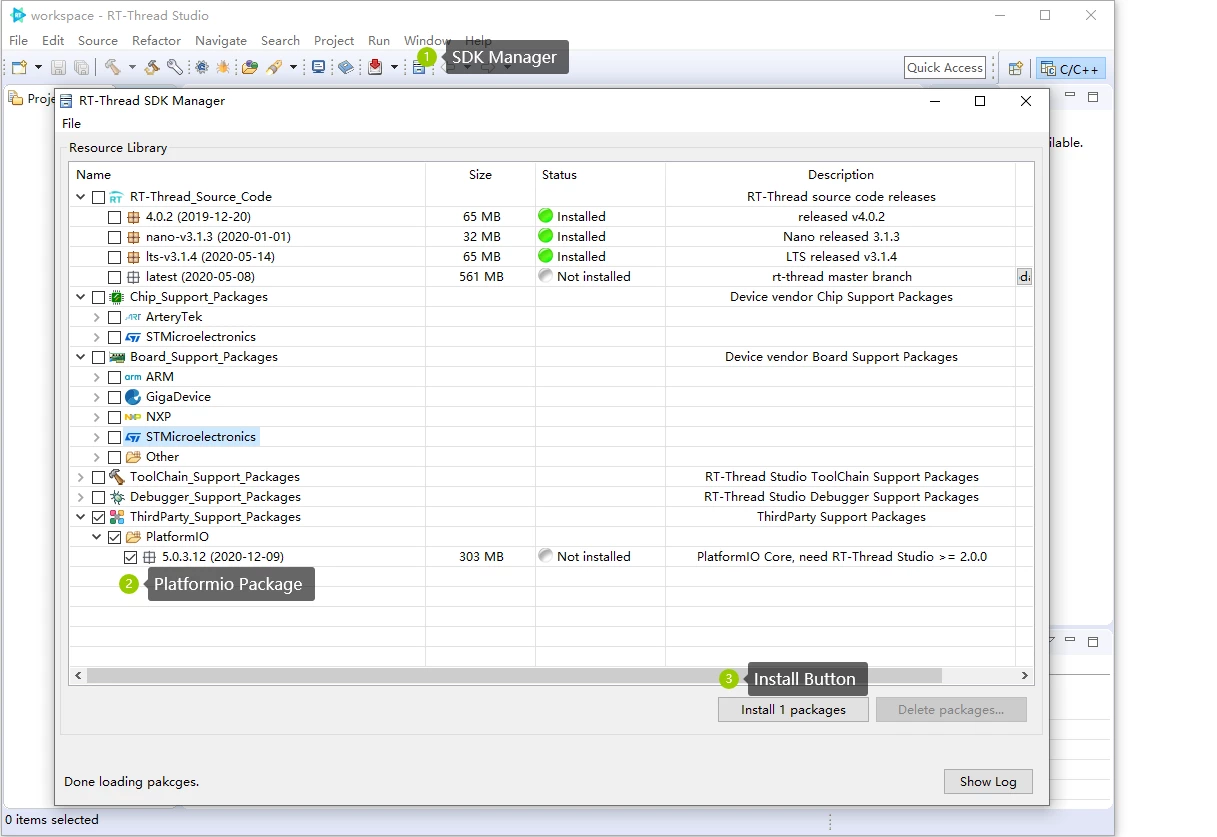Click the flash download pen icon

click(273, 67)
